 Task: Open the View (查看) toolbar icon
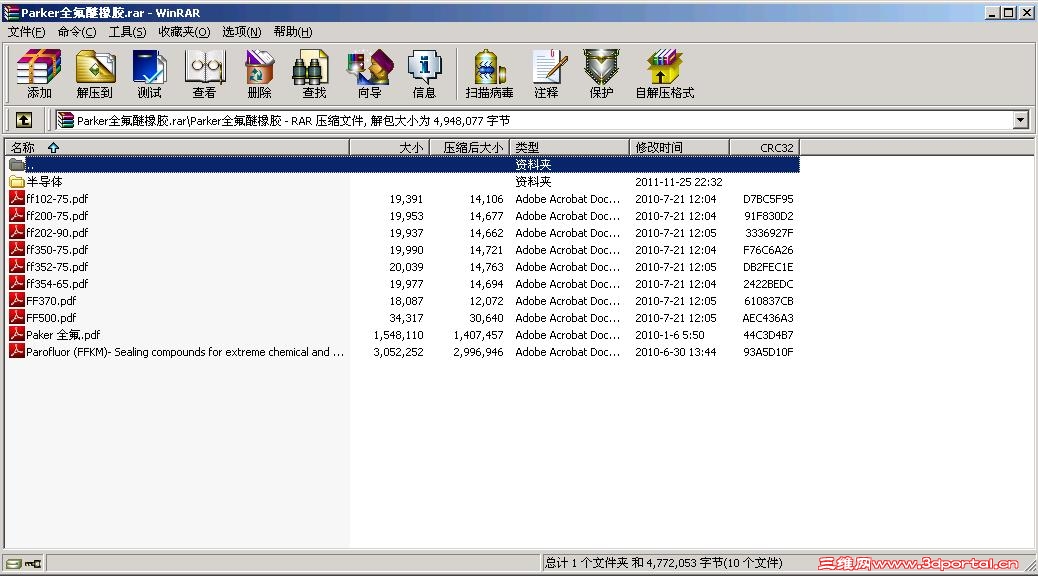205,73
